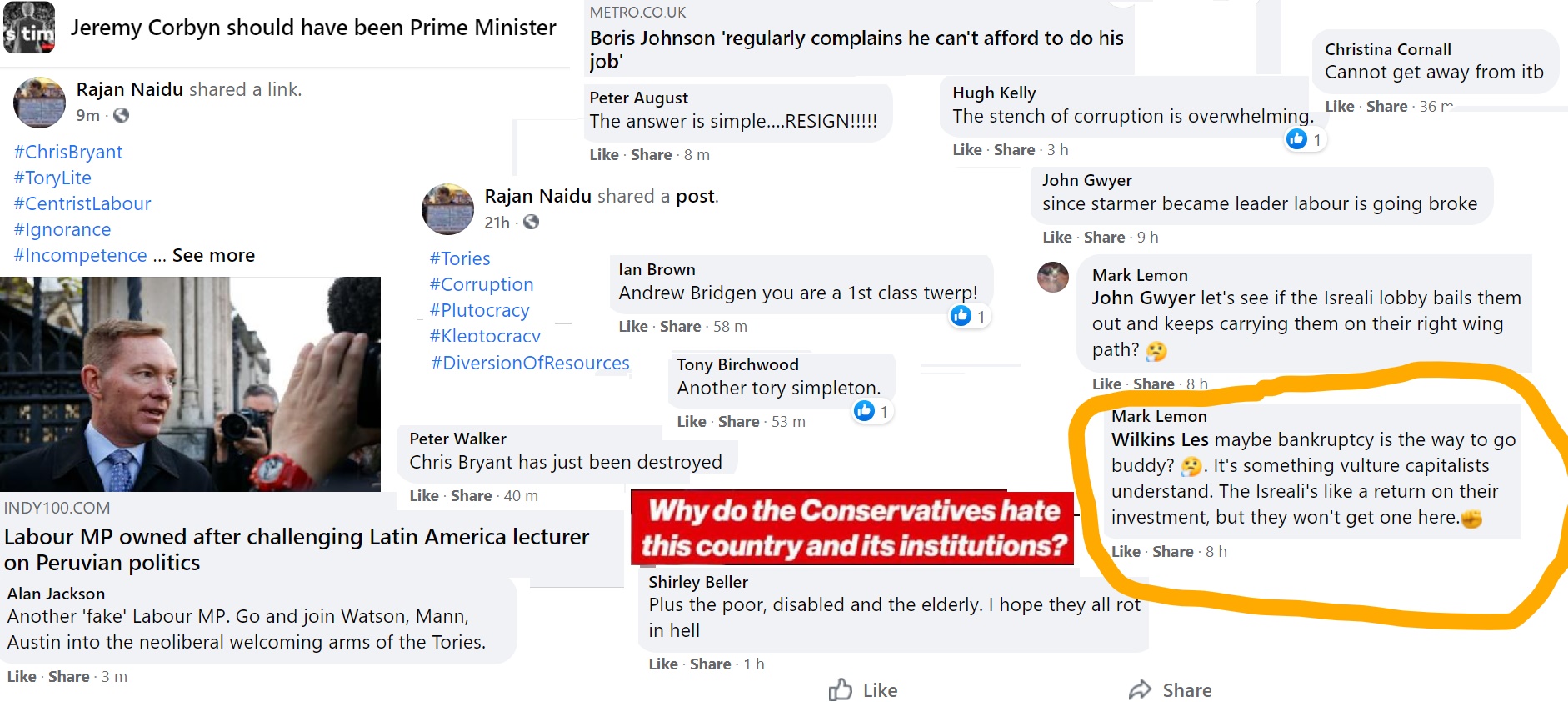The width and height of the screenshot is (1568, 702).
Task: Click the globe privacy icon beside 21h
Action: [531, 222]
